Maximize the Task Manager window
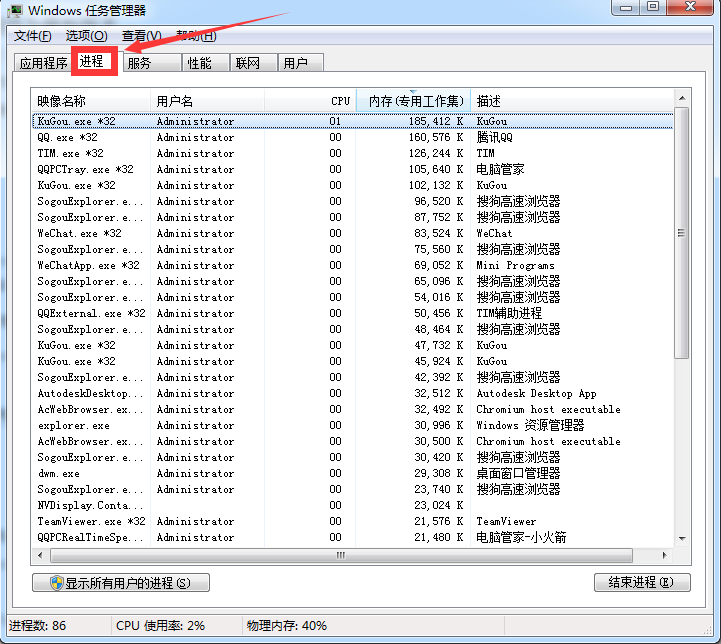This screenshot has width=721, height=644. pos(652,7)
